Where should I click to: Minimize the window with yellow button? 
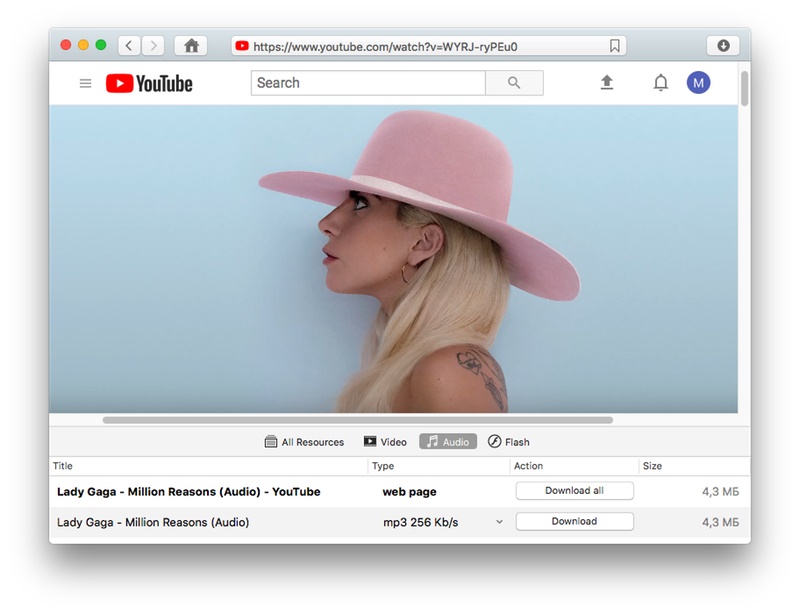click(x=83, y=45)
